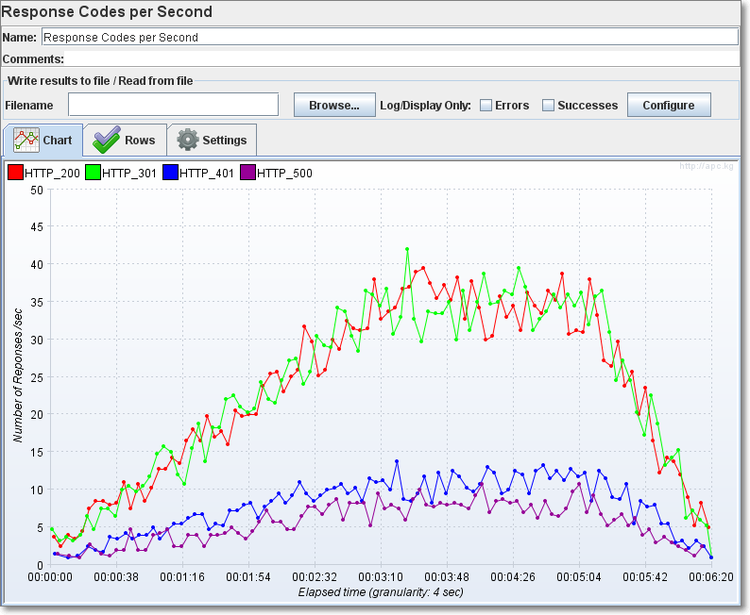Click the apc.kg watermark link in chart
Screen dimensions: 750x615
click(706, 166)
